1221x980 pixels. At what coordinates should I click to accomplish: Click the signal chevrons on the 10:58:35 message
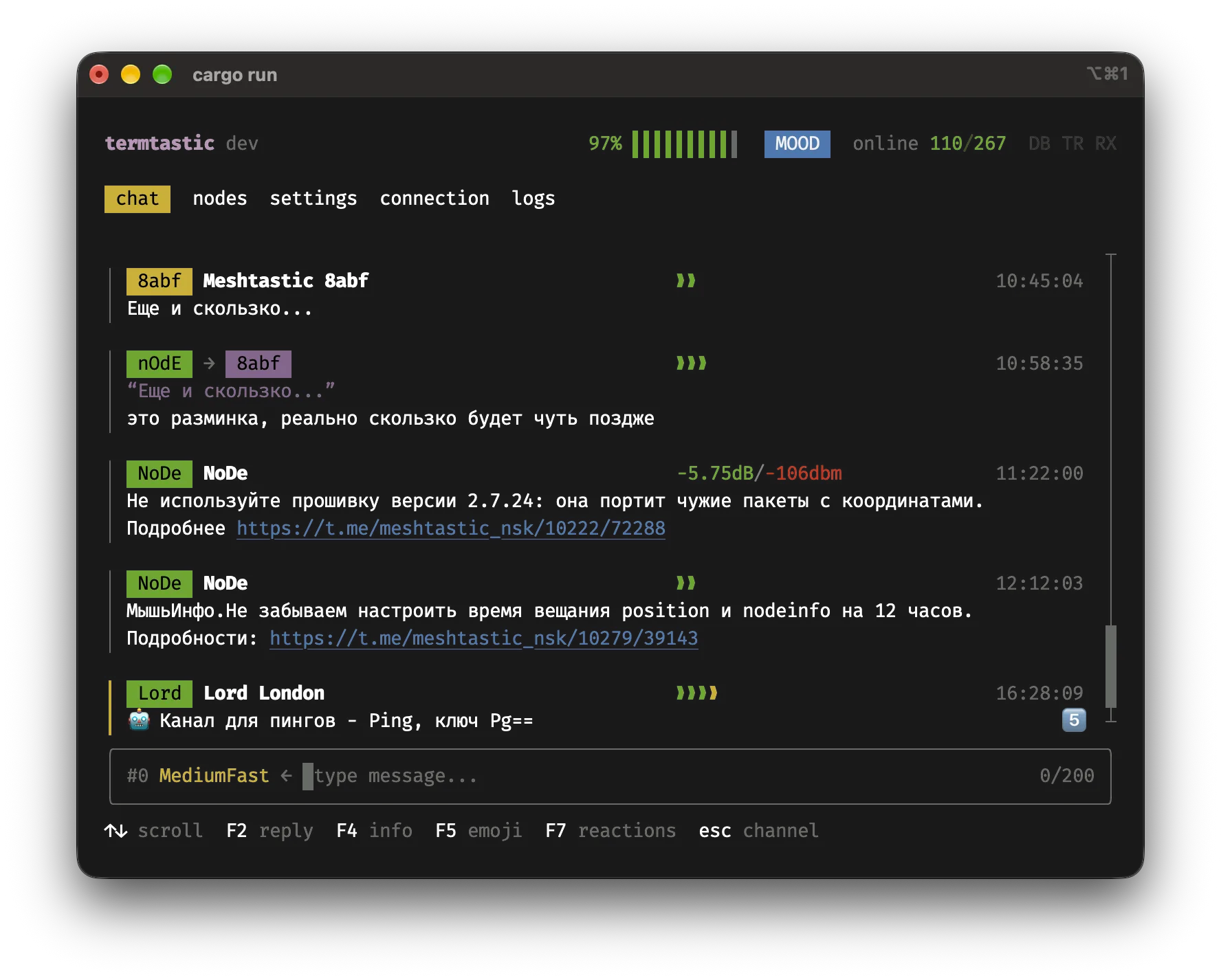click(x=692, y=363)
